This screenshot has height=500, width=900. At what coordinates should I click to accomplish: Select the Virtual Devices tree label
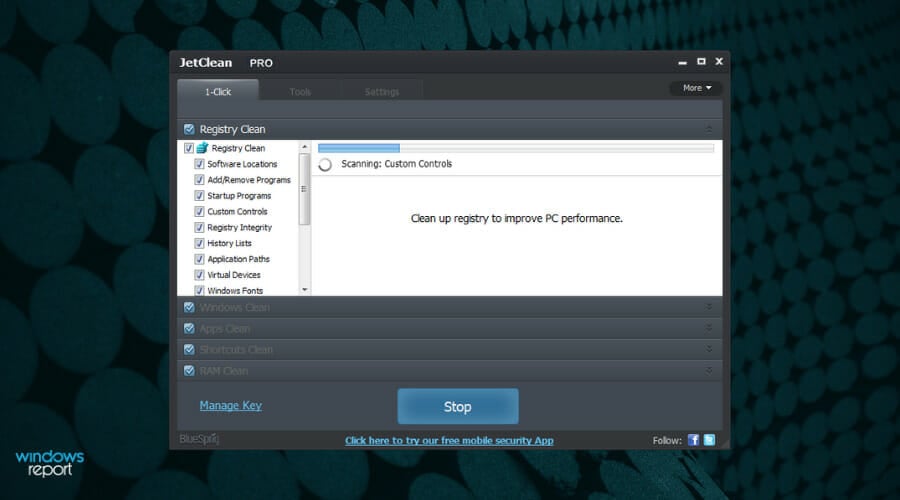234,275
